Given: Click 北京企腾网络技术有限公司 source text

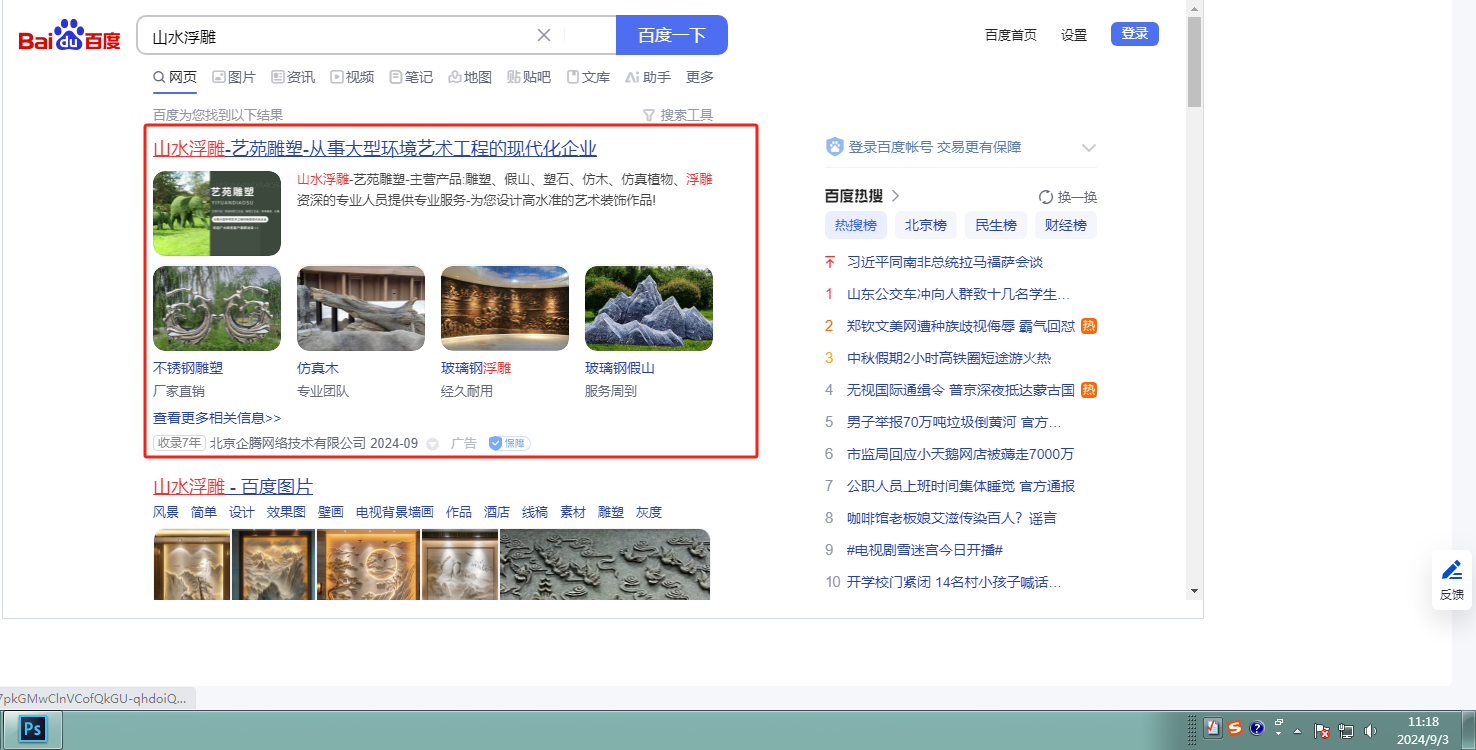Looking at the screenshot, I should 288,443.
